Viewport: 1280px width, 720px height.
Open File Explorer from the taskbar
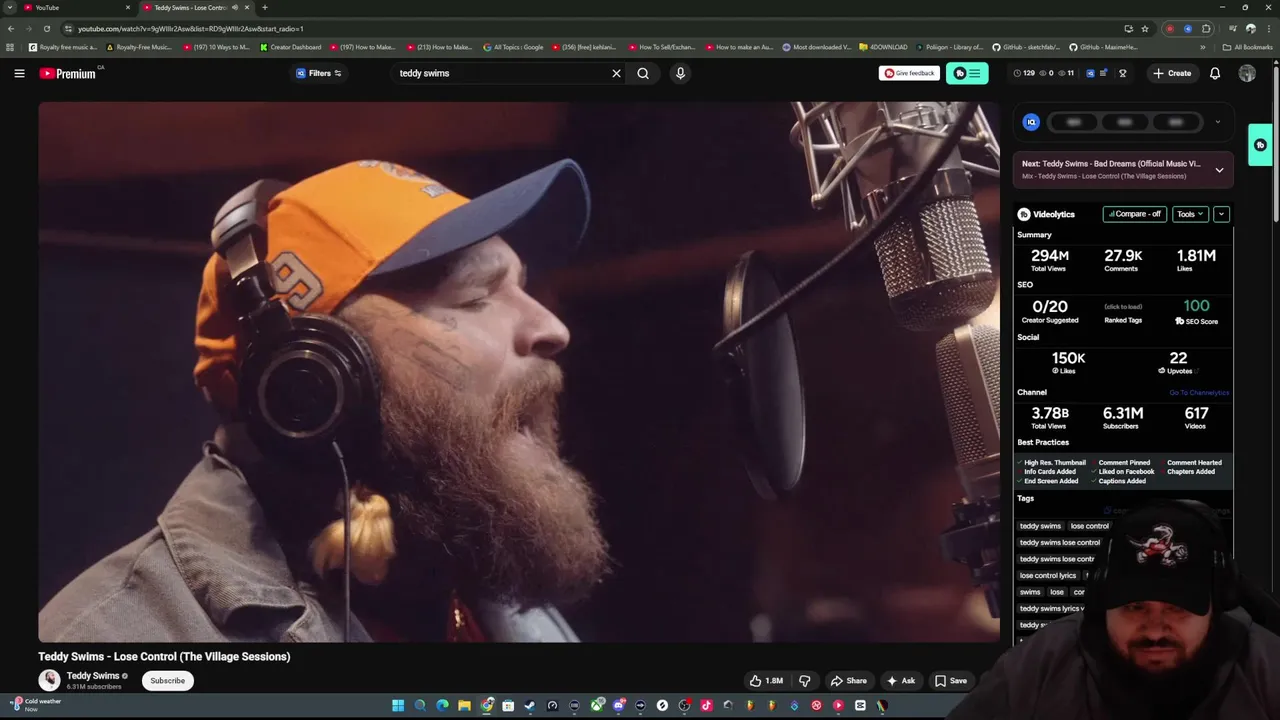tap(464, 706)
